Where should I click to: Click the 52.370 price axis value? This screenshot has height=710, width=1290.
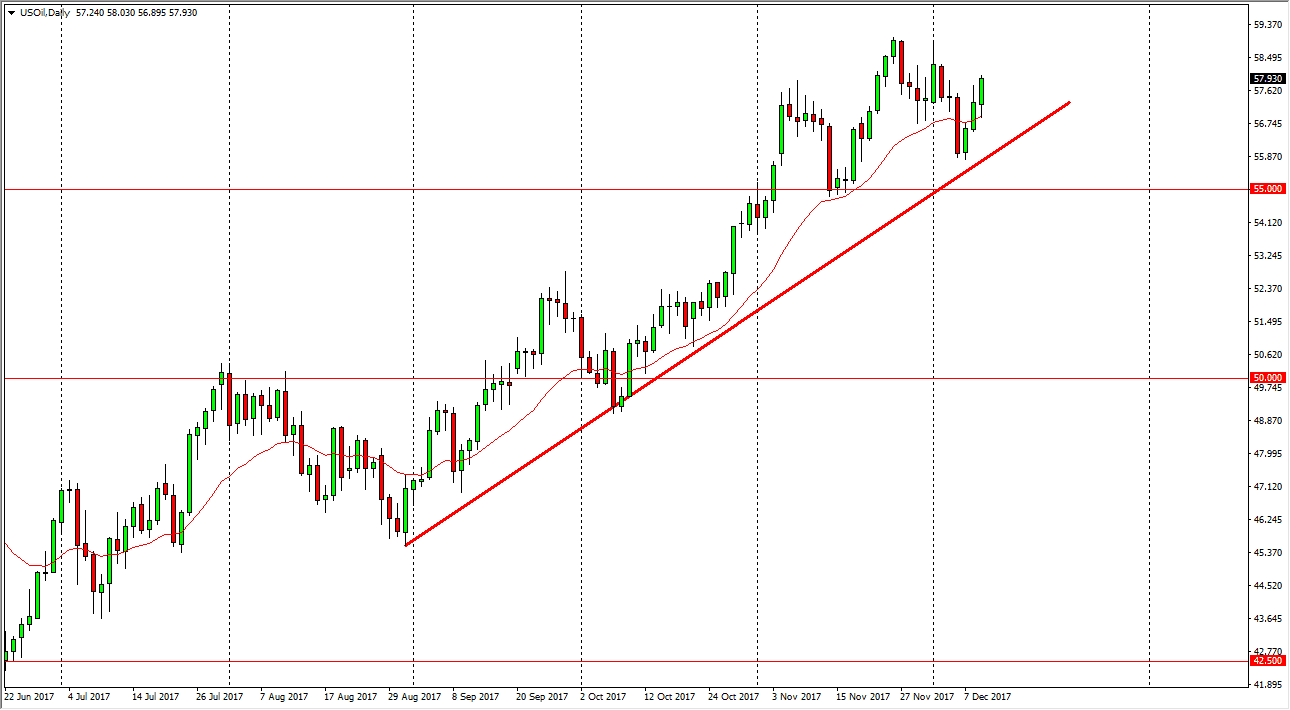1267,288
